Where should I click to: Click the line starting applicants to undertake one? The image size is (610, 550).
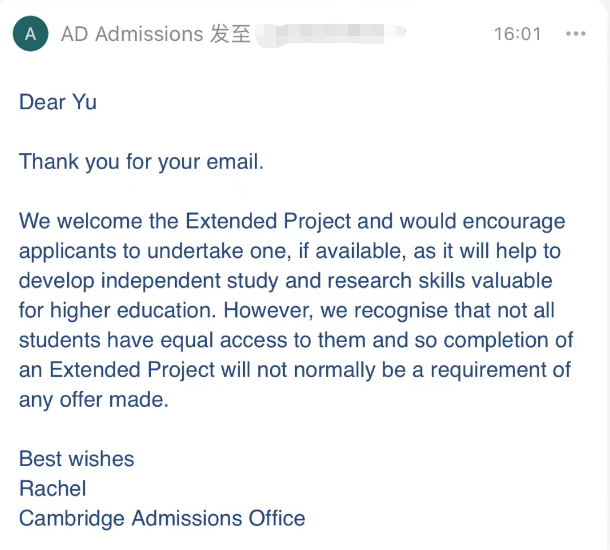pos(290,251)
